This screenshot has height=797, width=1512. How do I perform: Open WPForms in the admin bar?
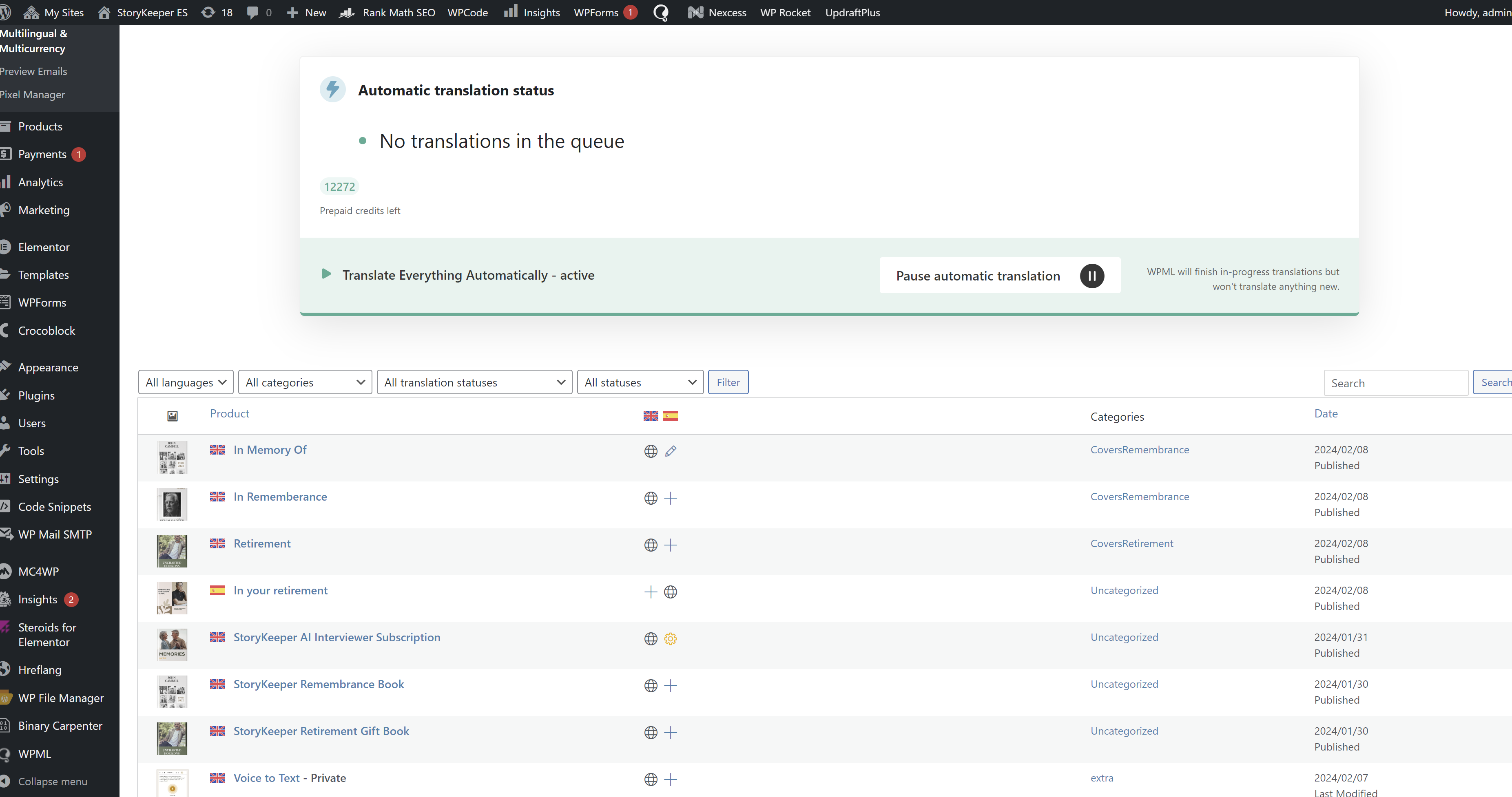point(605,12)
